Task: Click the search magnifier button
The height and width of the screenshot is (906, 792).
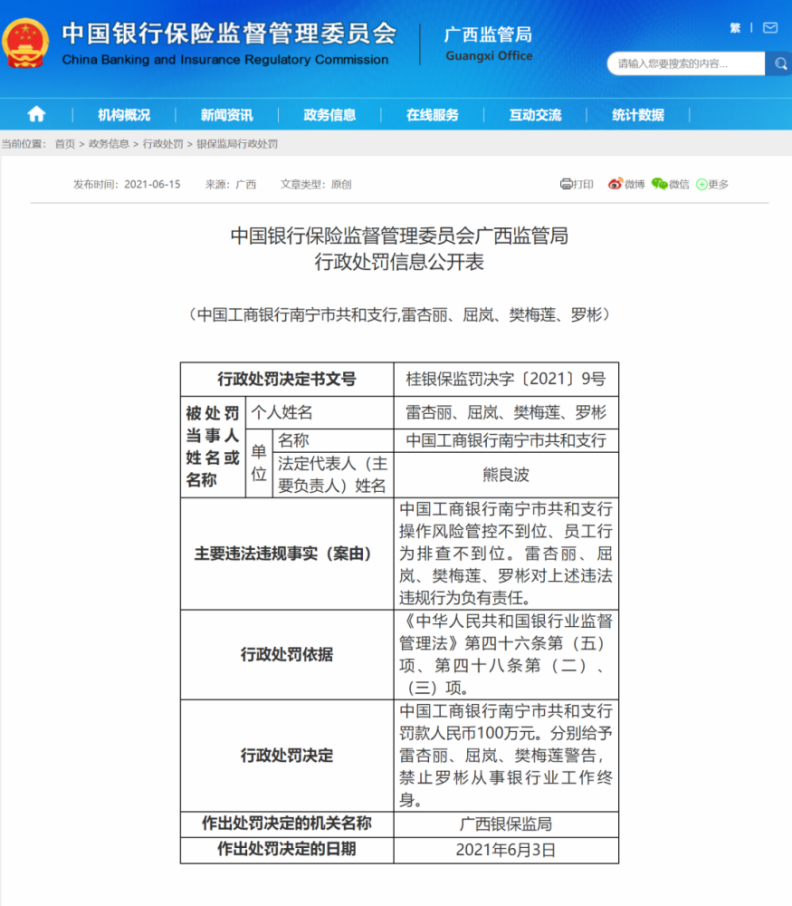Action: (x=780, y=64)
